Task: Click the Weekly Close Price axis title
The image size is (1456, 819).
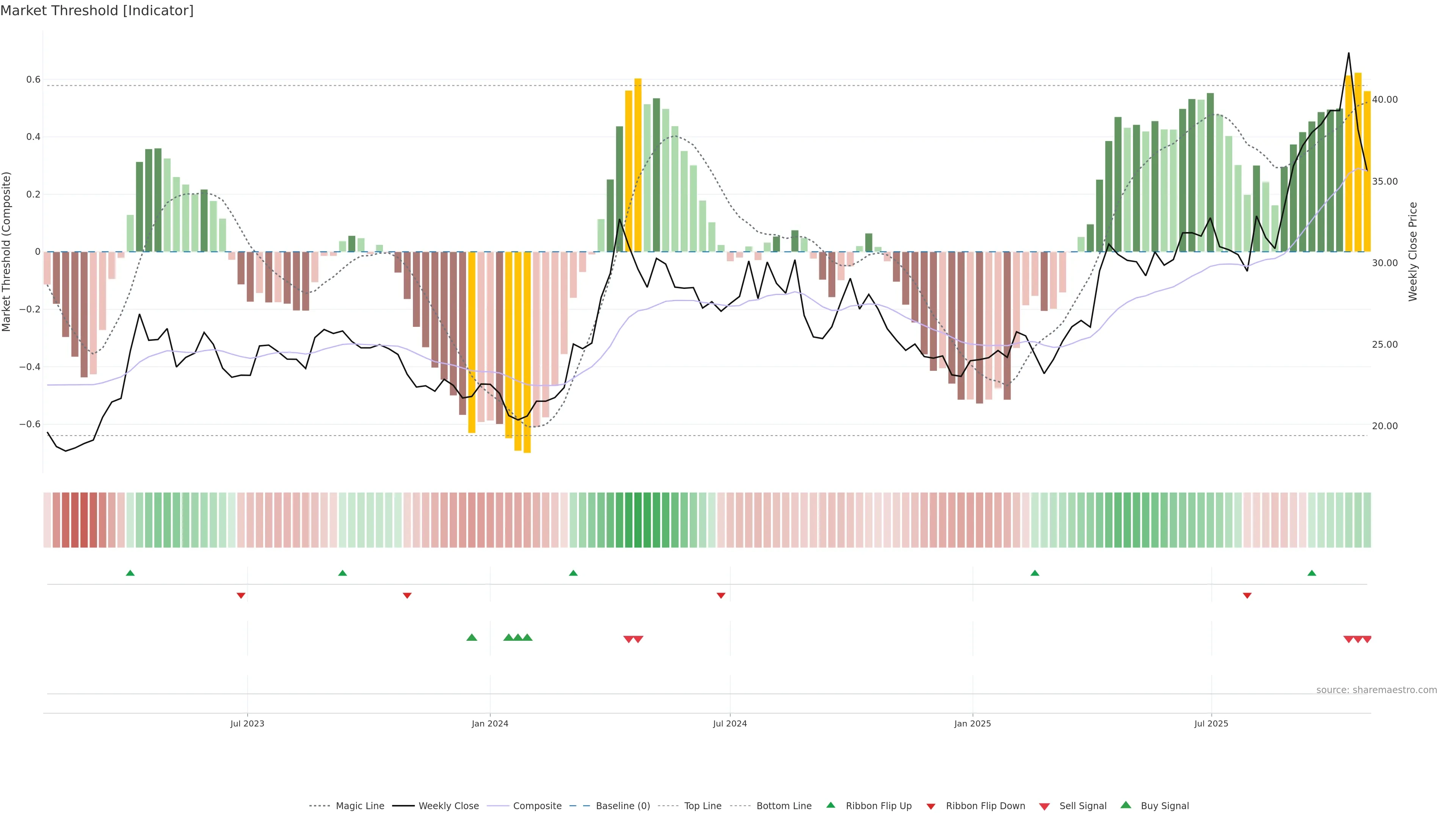Action: click(1413, 251)
